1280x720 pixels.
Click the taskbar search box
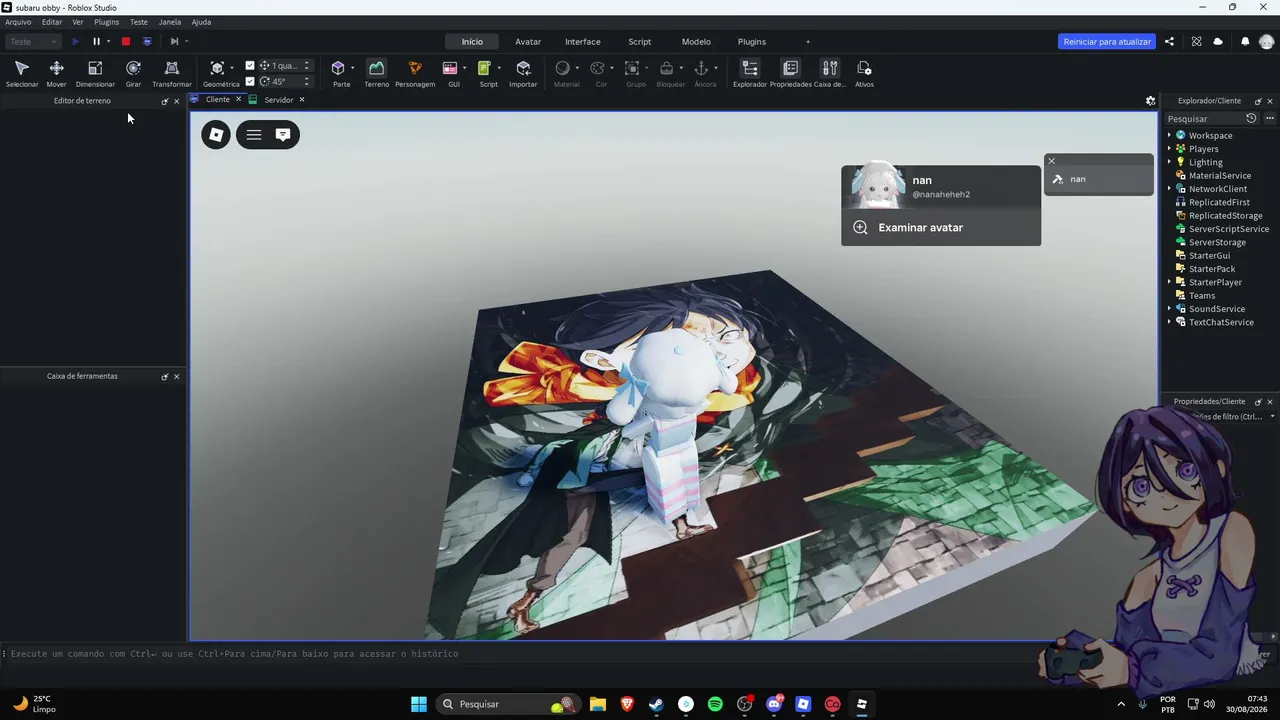click(507, 704)
